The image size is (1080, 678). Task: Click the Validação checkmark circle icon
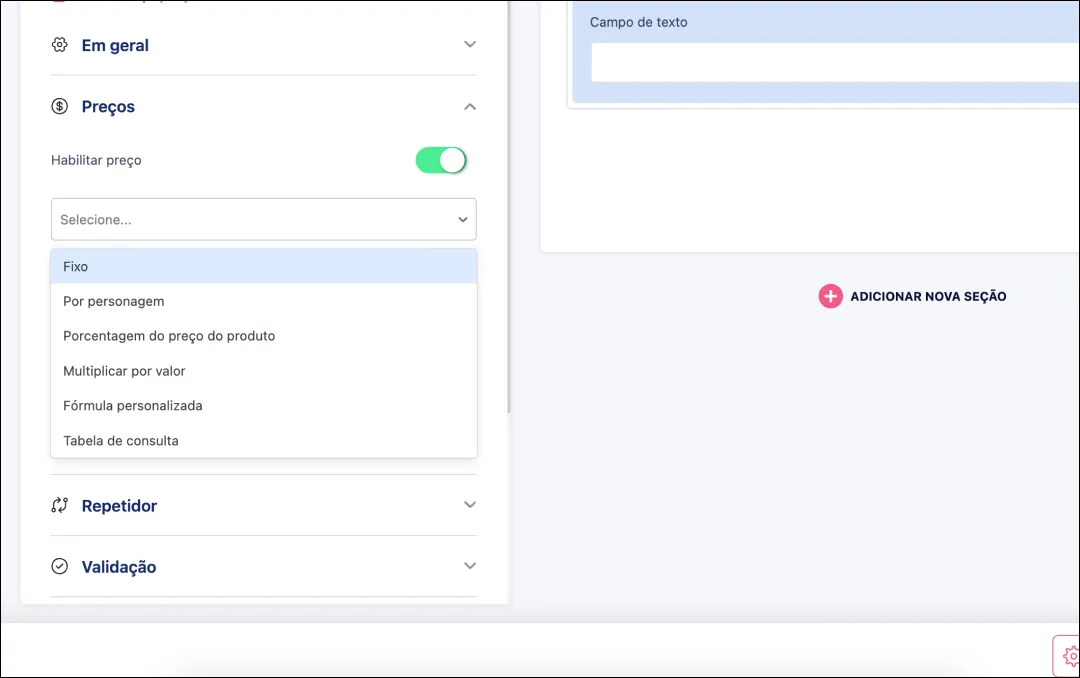coord(60,567)
